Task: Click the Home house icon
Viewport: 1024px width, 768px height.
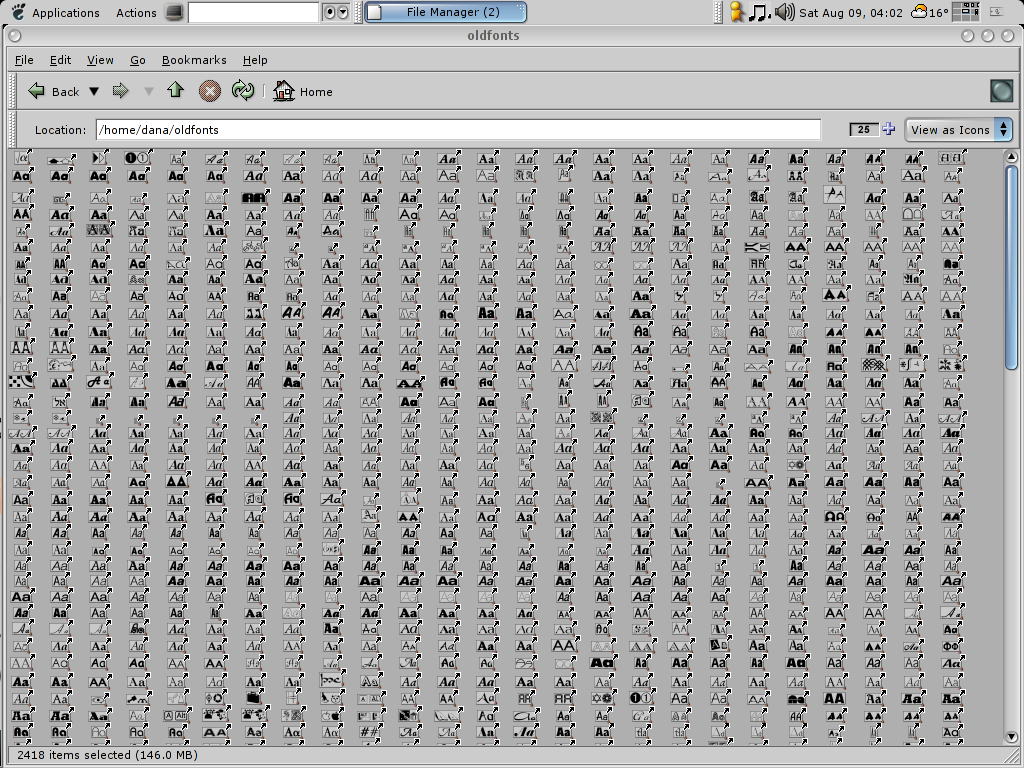Action: 284,91
